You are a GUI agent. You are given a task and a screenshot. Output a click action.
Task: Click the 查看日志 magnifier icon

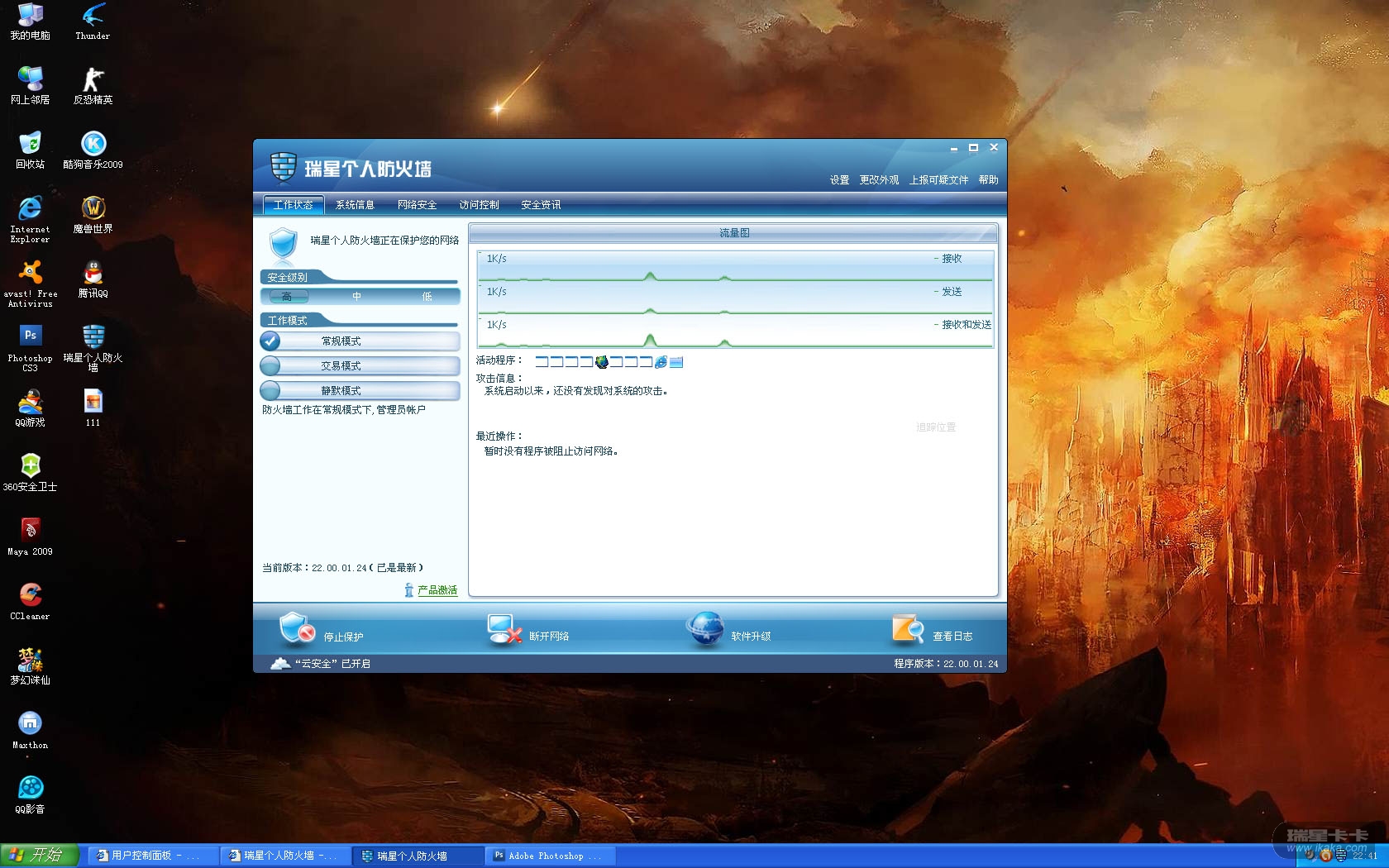[x=908, y=629]
